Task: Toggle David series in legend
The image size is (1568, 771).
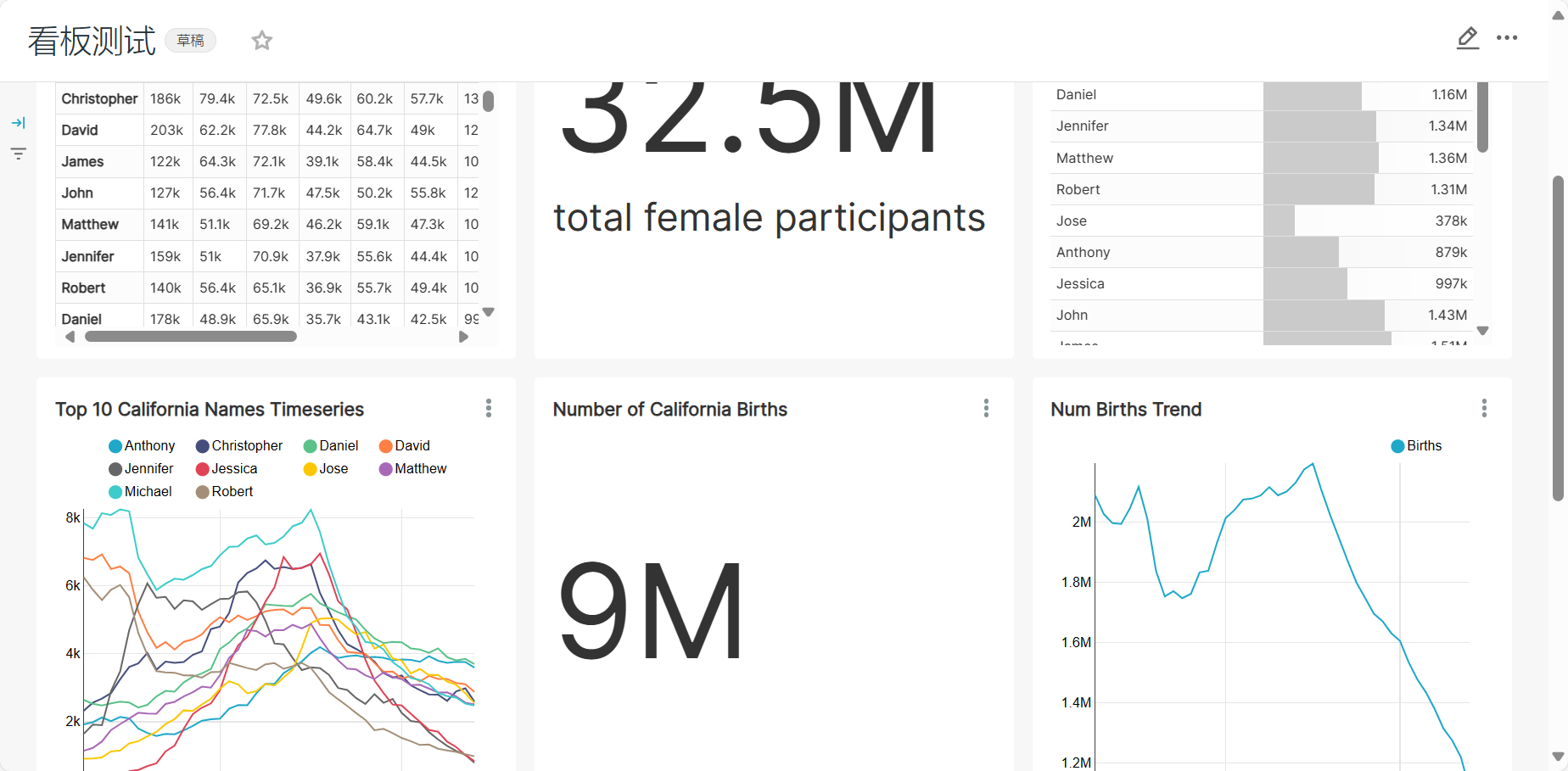Action: tap(405, 445)
